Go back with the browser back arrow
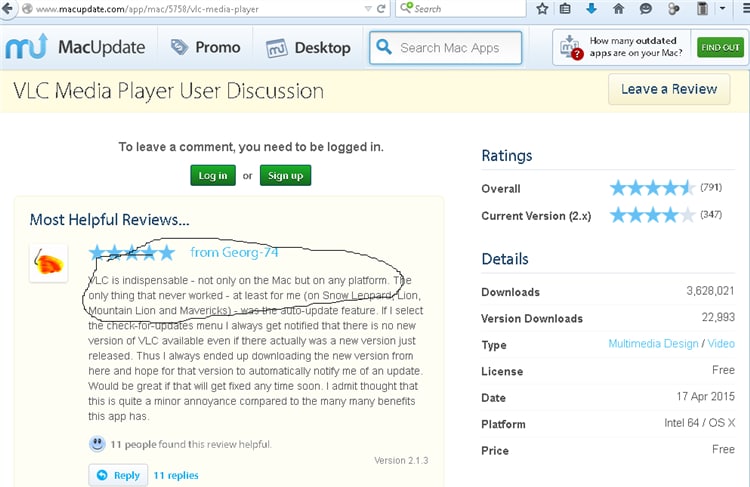750x487 pixels. click(x=7, y=8)
